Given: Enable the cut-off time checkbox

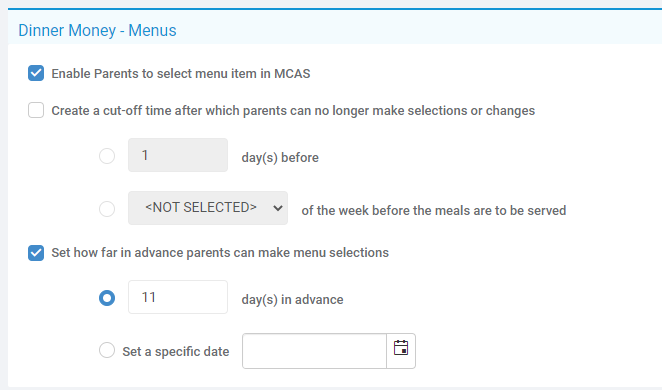Looking at the screenshot, I should 36,110.
